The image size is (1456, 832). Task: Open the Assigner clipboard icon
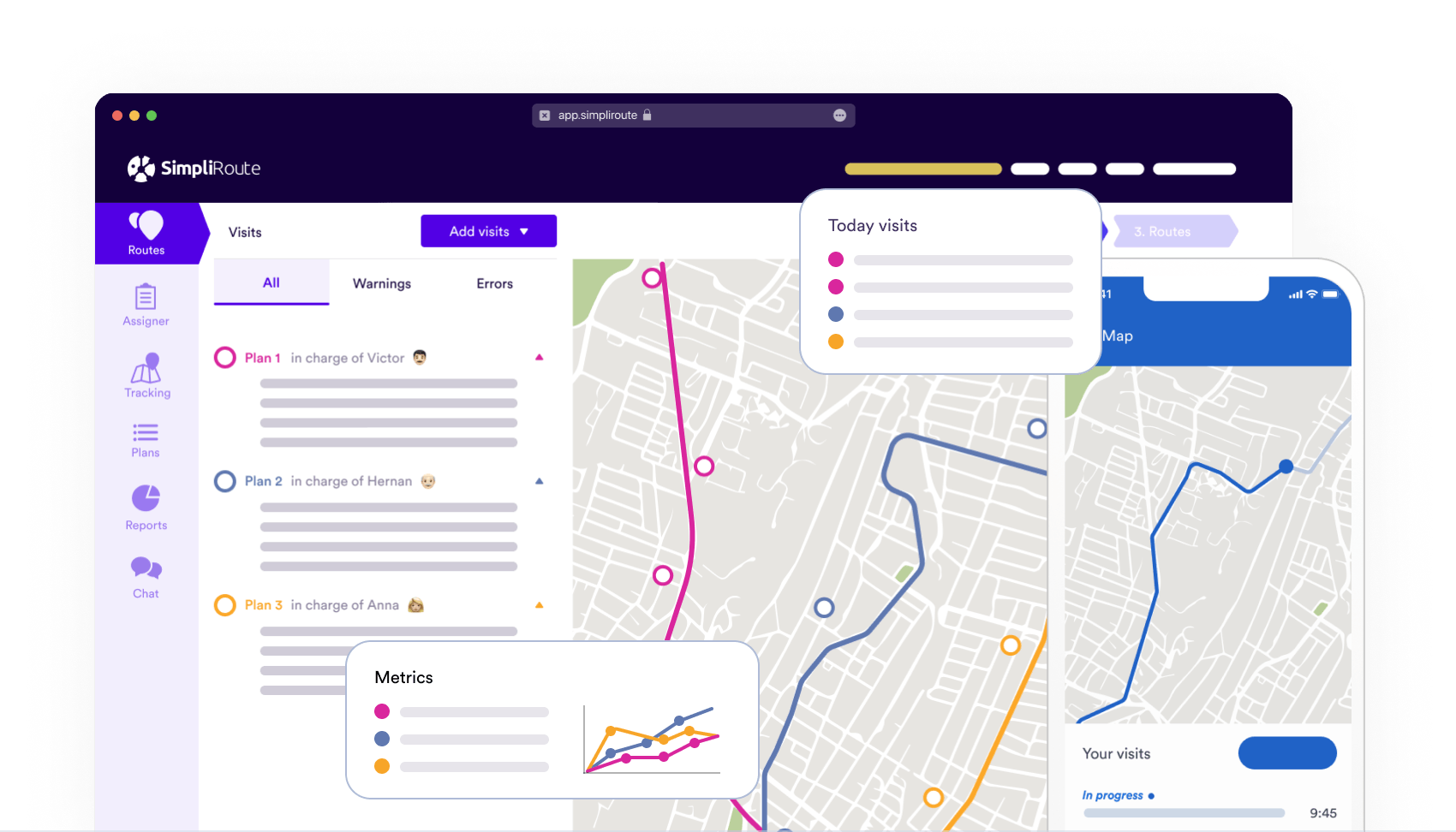tap(146, 297)
